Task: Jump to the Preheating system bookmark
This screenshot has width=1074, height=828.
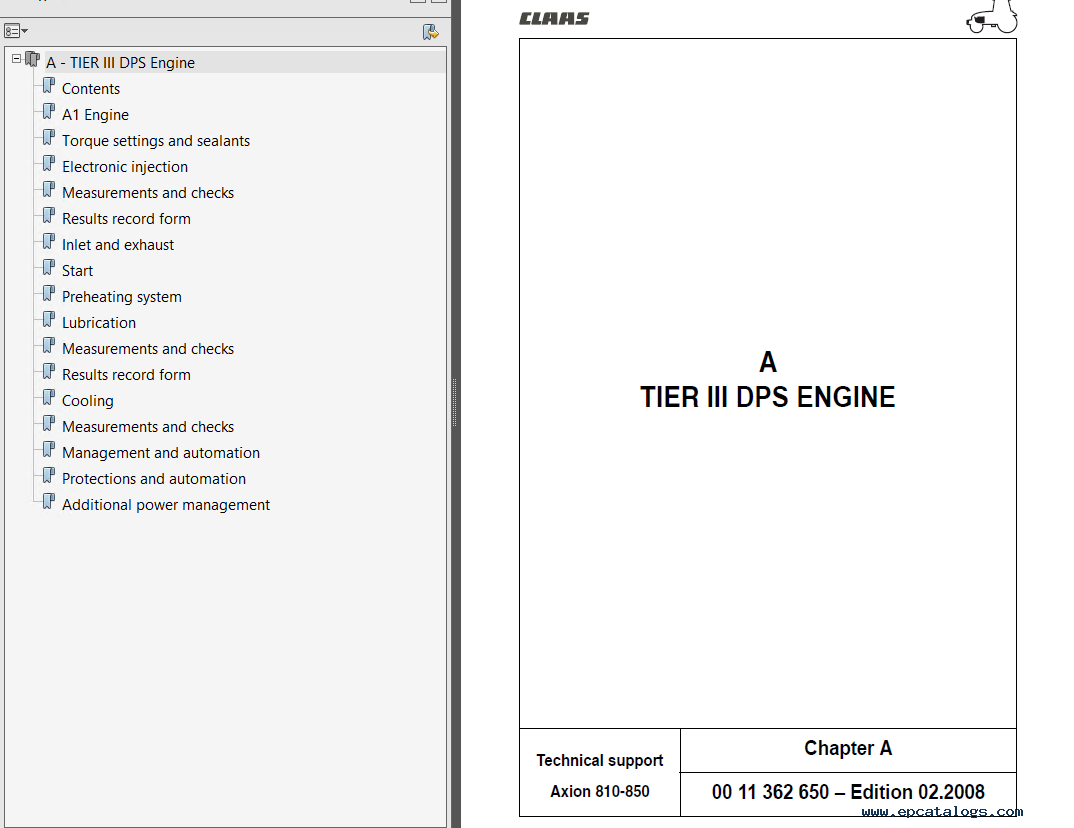Action: [x=122, y=297]
